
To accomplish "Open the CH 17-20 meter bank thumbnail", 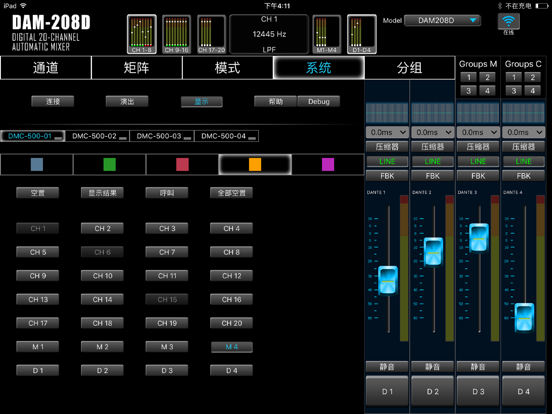I will [x=211, y=34].
